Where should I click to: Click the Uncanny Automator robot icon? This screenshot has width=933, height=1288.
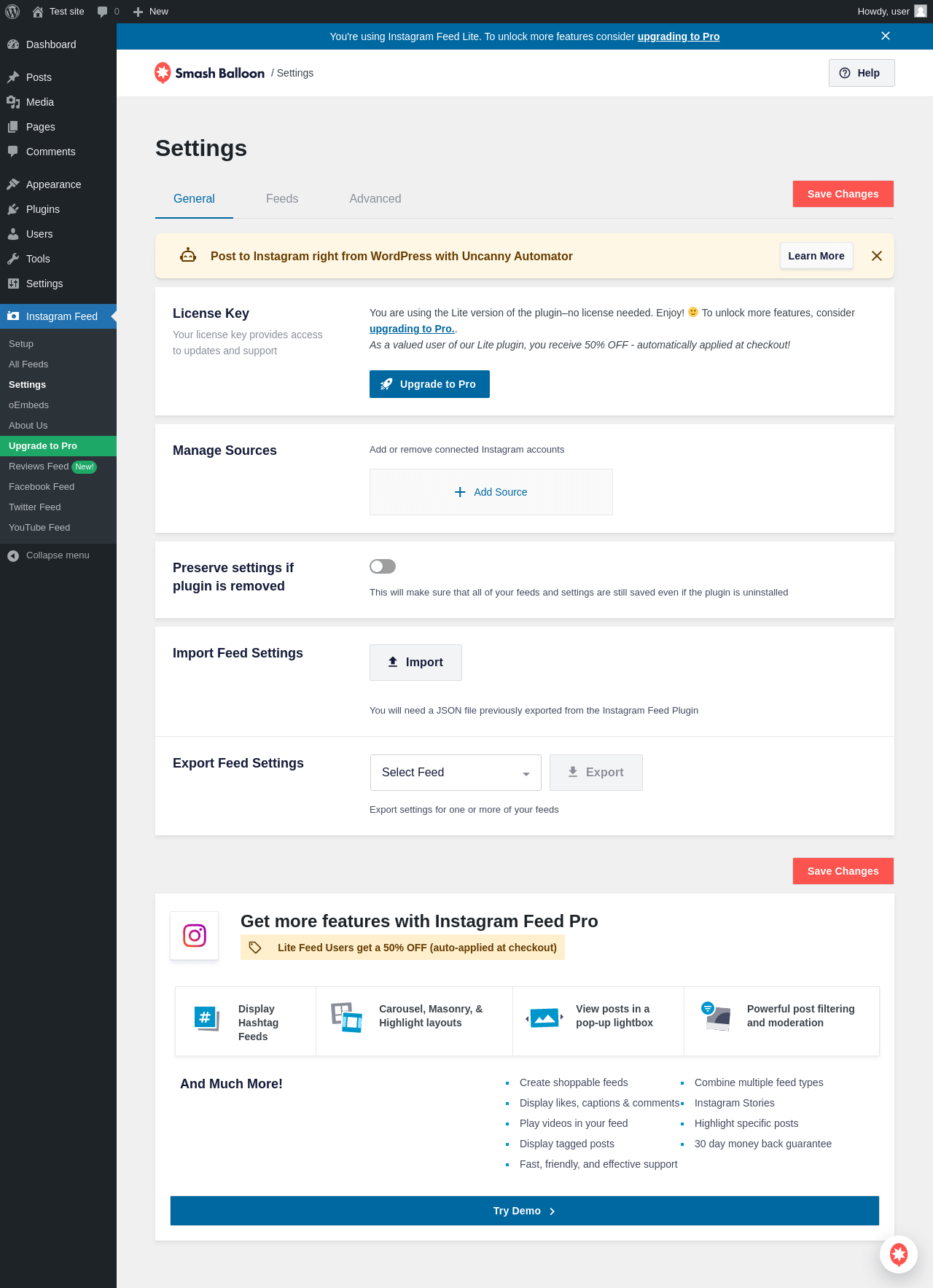(188, 256)
